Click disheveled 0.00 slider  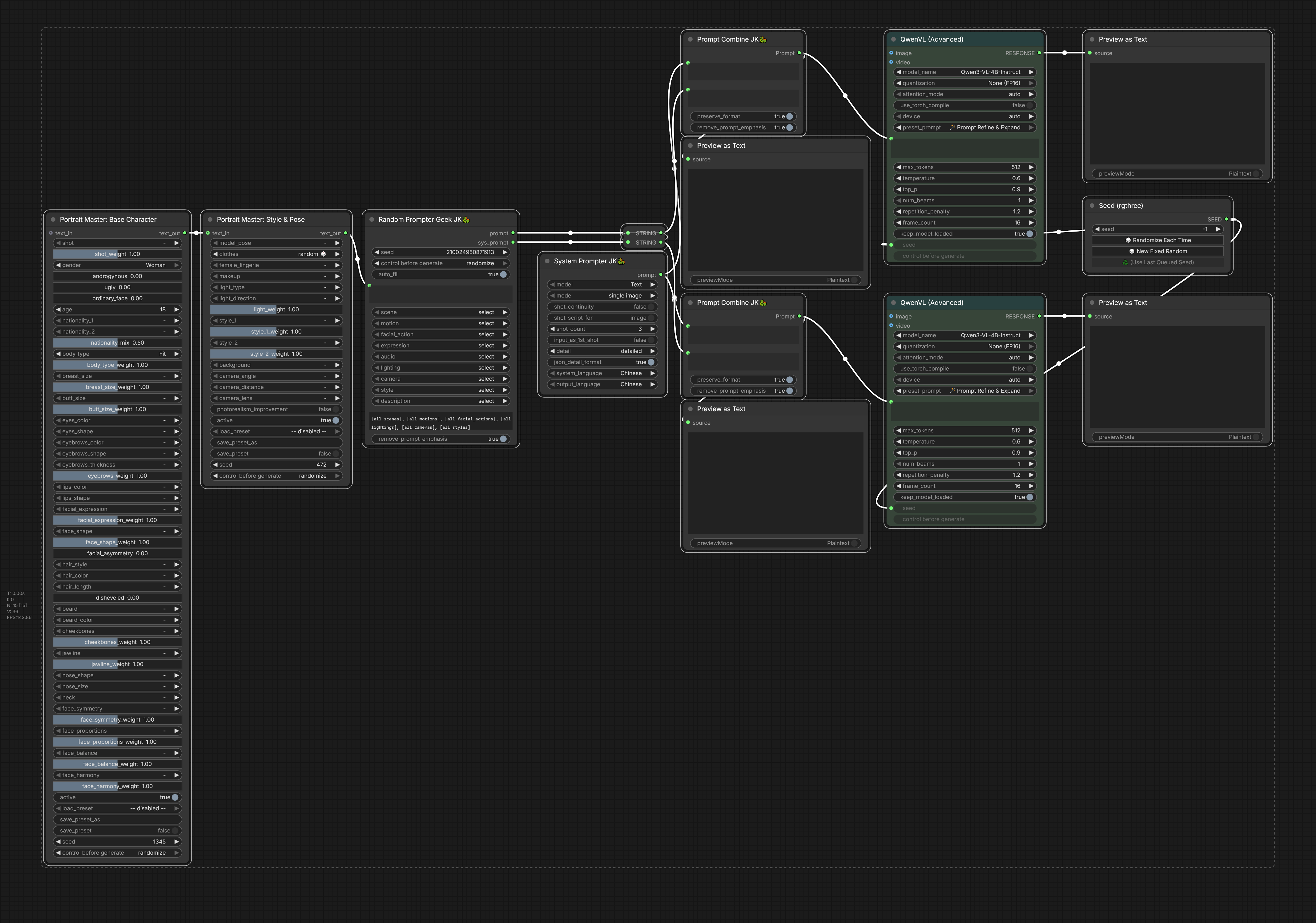[118, 598]
